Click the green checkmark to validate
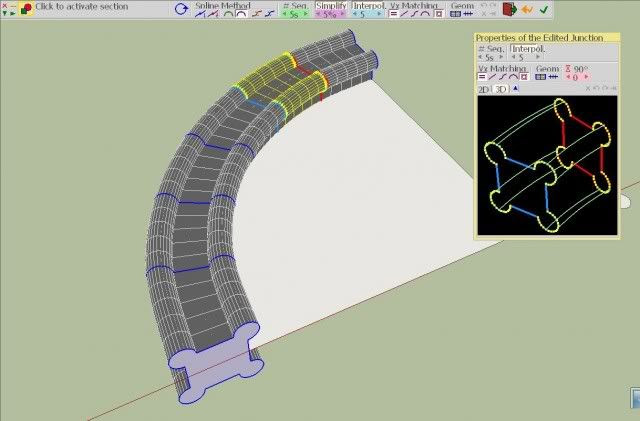 tap(544, 9)
